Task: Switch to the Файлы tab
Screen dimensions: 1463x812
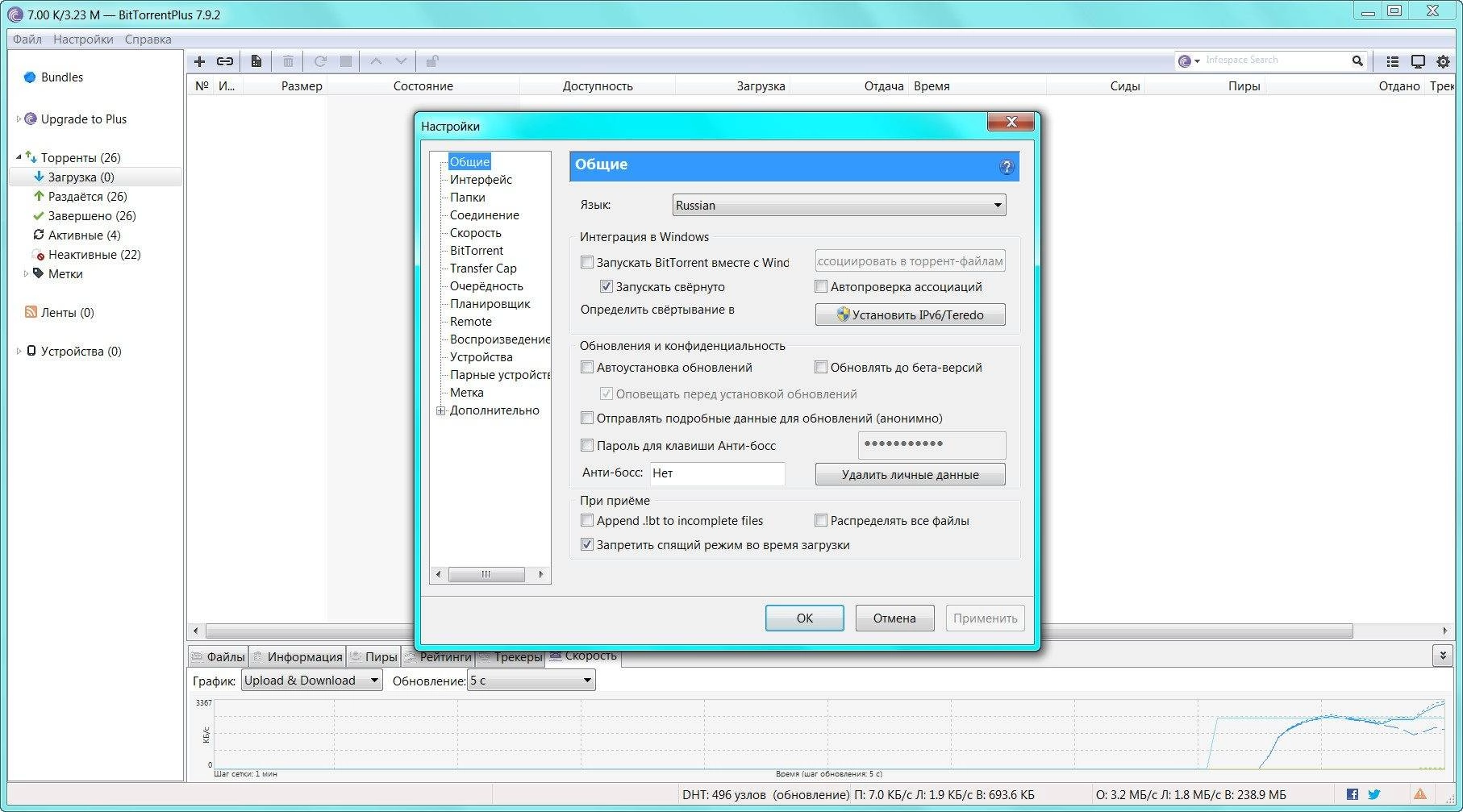Action: pyautogui.click(x=218, y=656)
